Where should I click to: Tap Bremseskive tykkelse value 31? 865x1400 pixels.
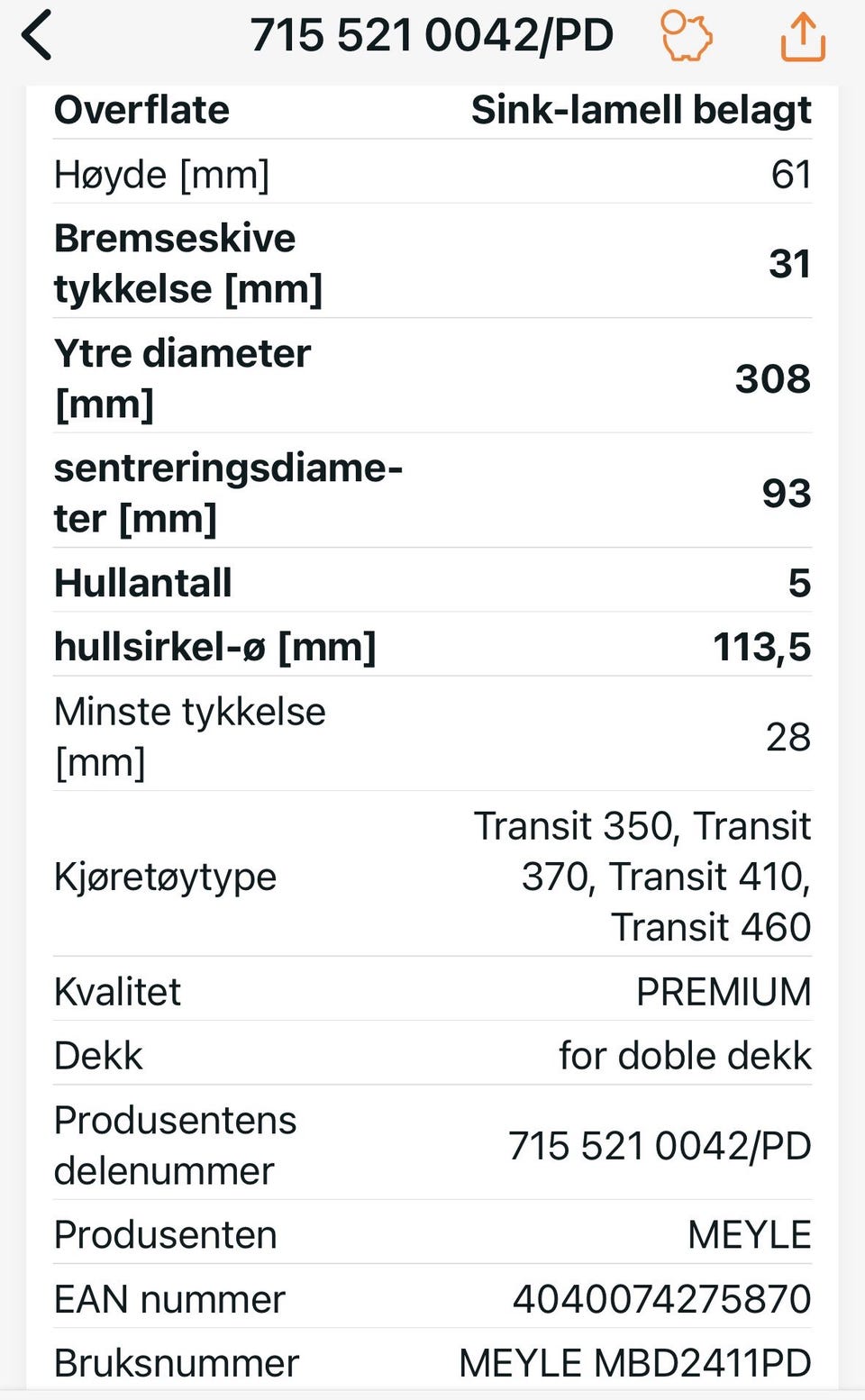click(789, 264)
